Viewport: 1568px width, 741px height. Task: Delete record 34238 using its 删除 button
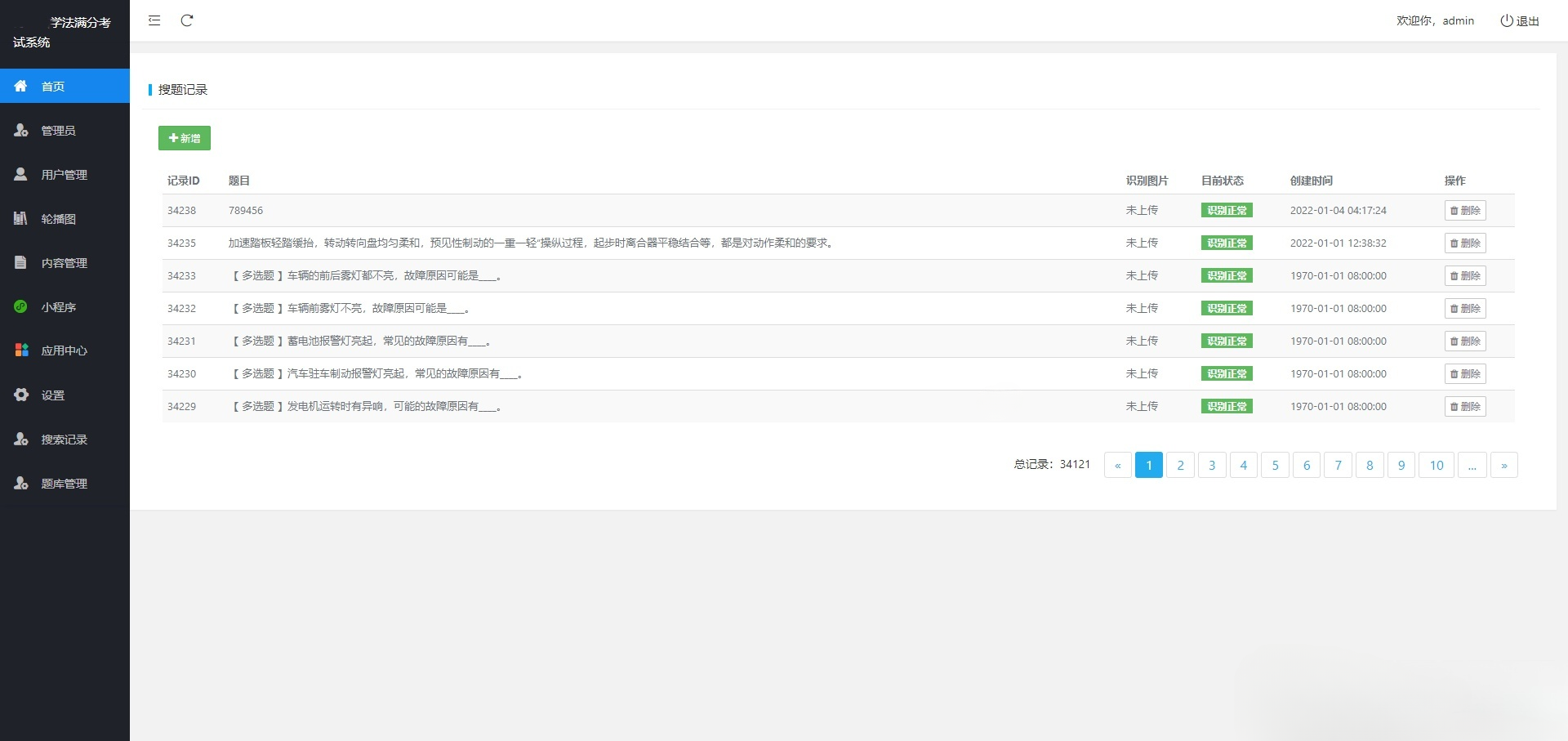point(1465,211)
